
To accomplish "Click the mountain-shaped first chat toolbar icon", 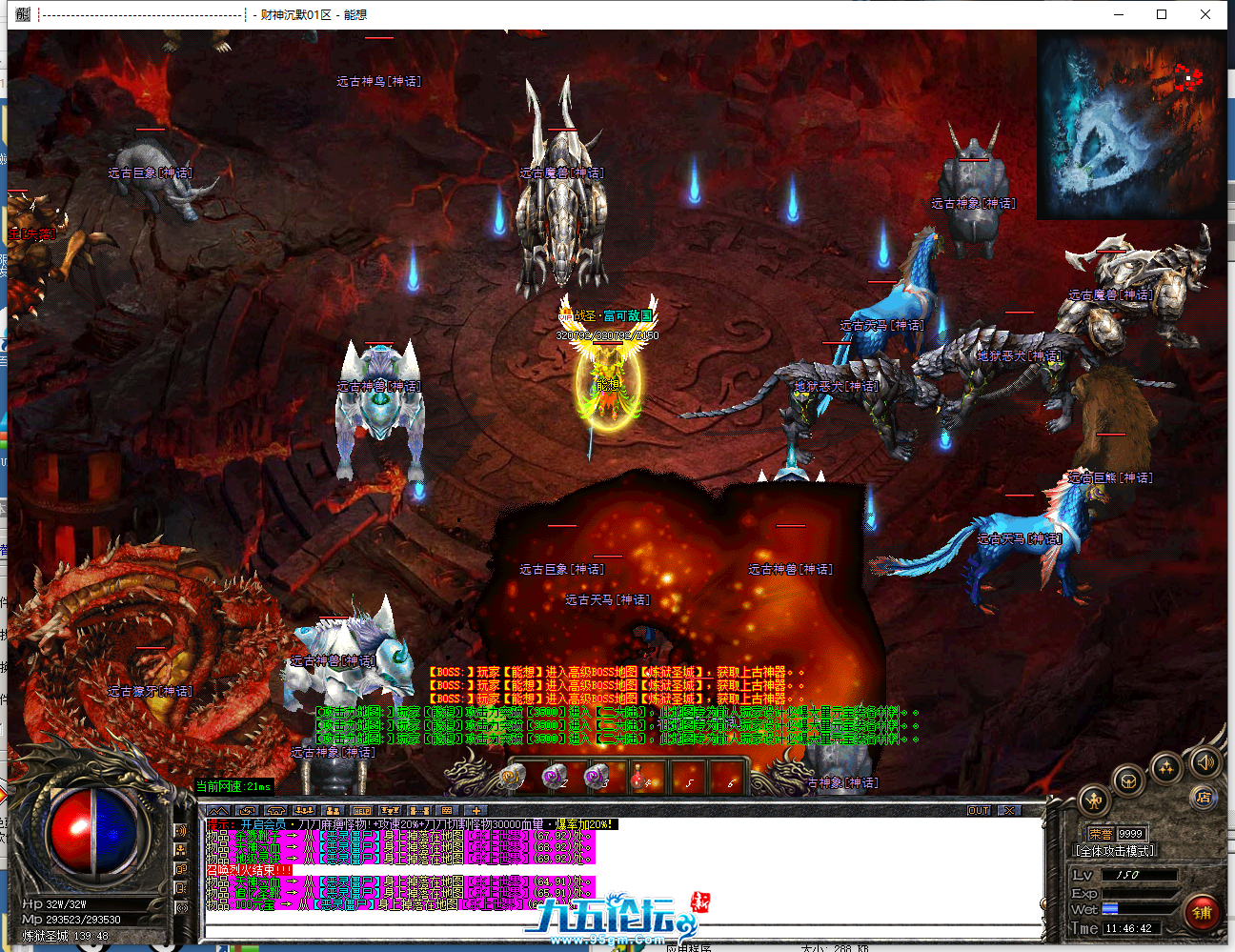I will (x=218, y=811).
